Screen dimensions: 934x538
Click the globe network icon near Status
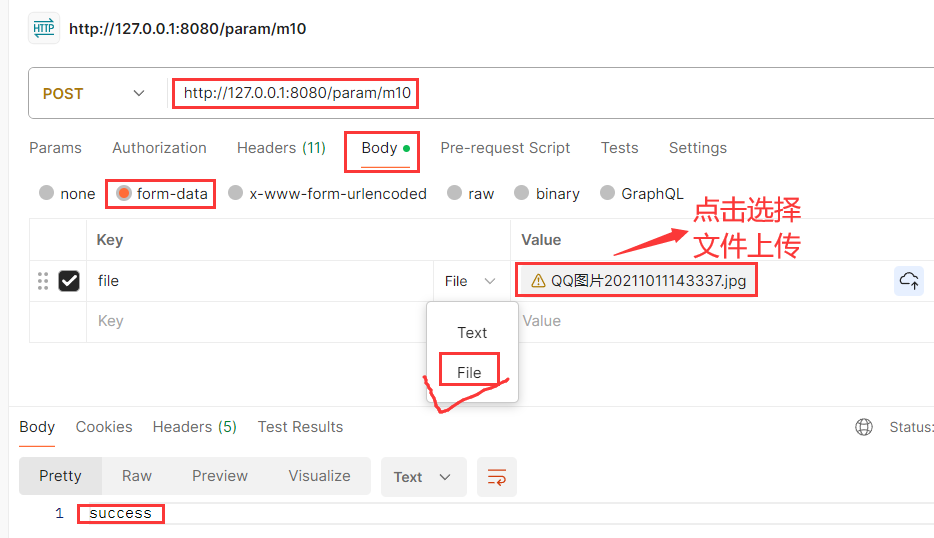point(864,427)
